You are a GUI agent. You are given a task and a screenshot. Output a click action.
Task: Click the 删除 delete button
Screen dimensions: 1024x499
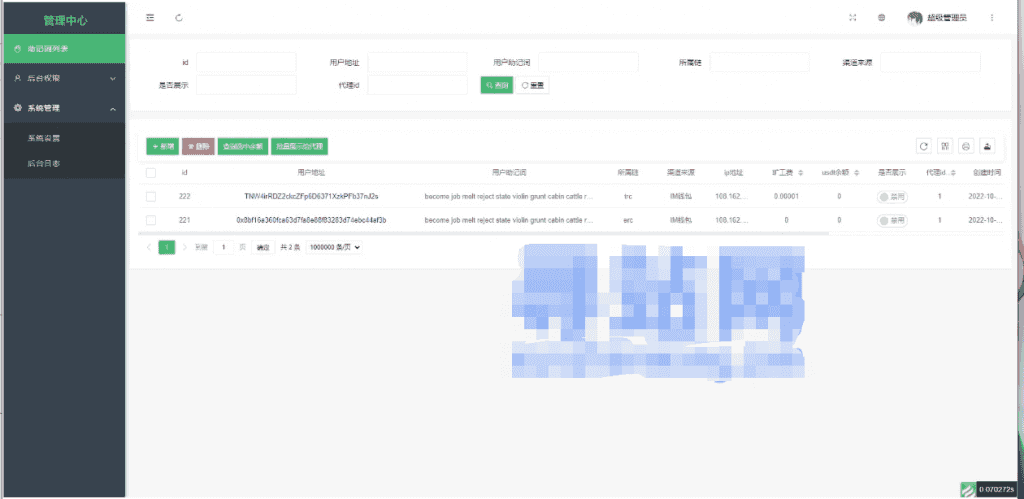tap(199, 146)
